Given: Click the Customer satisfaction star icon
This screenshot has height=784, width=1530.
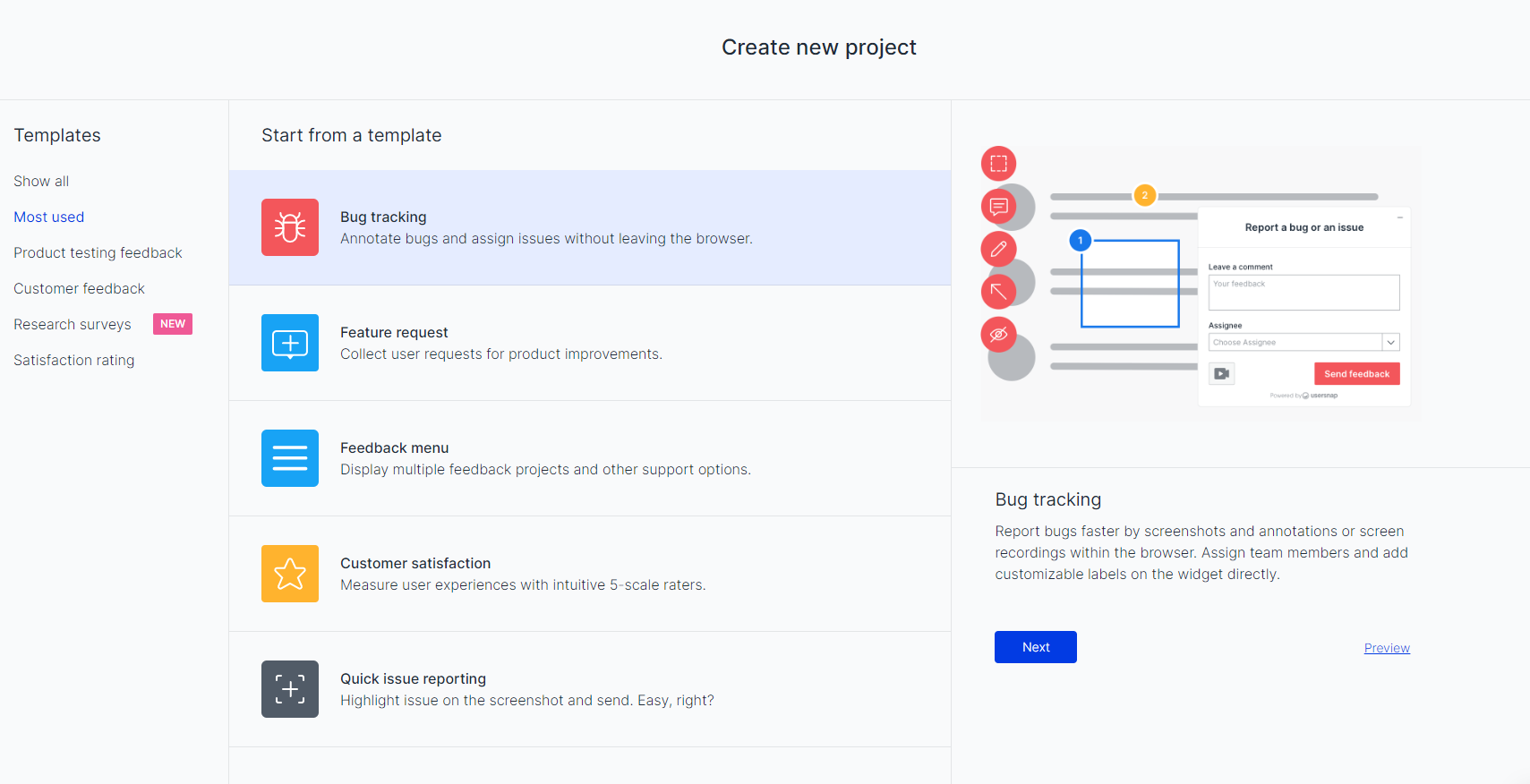Looking at the screenshot, I should 290,574.
